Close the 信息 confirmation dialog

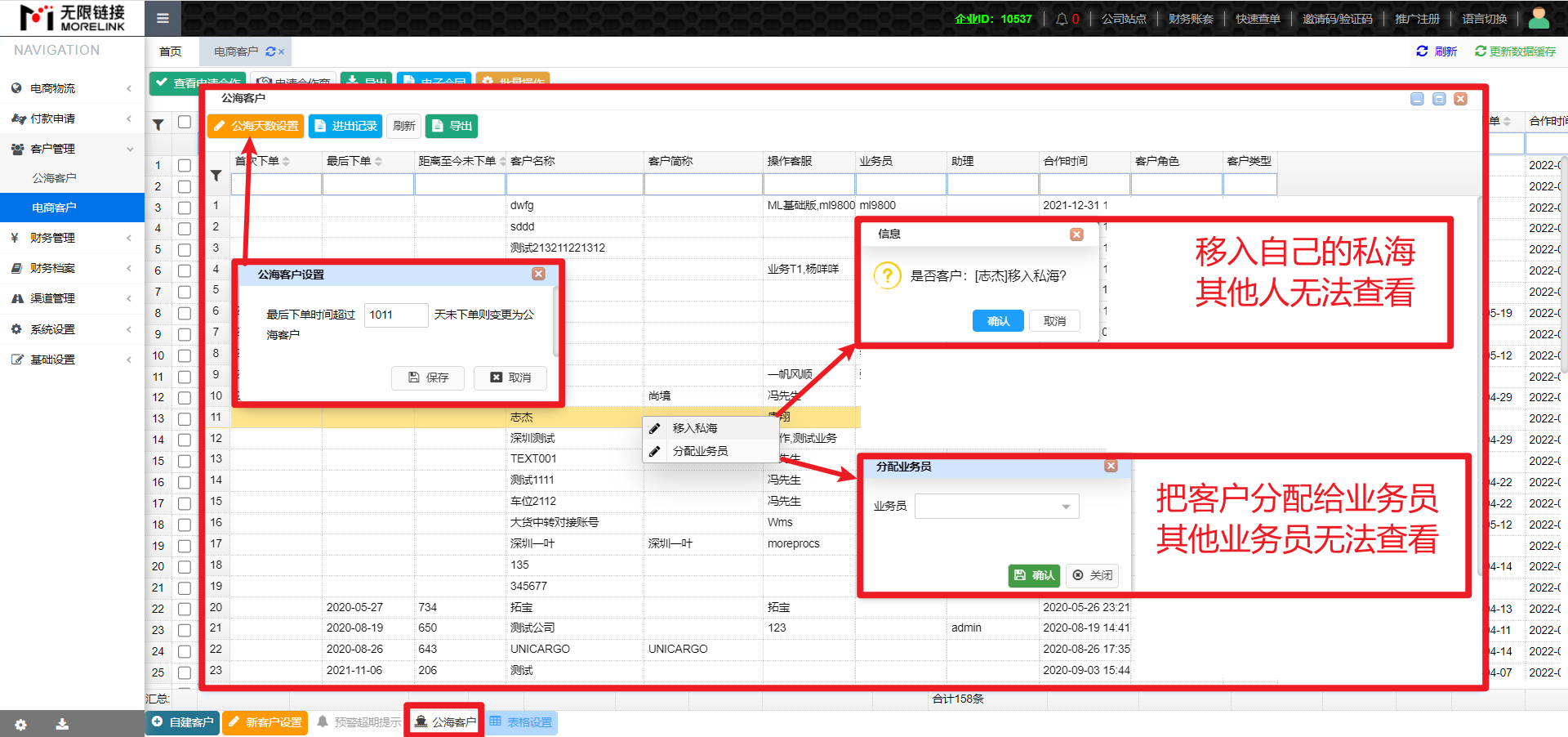click(x=1076, y=234)
